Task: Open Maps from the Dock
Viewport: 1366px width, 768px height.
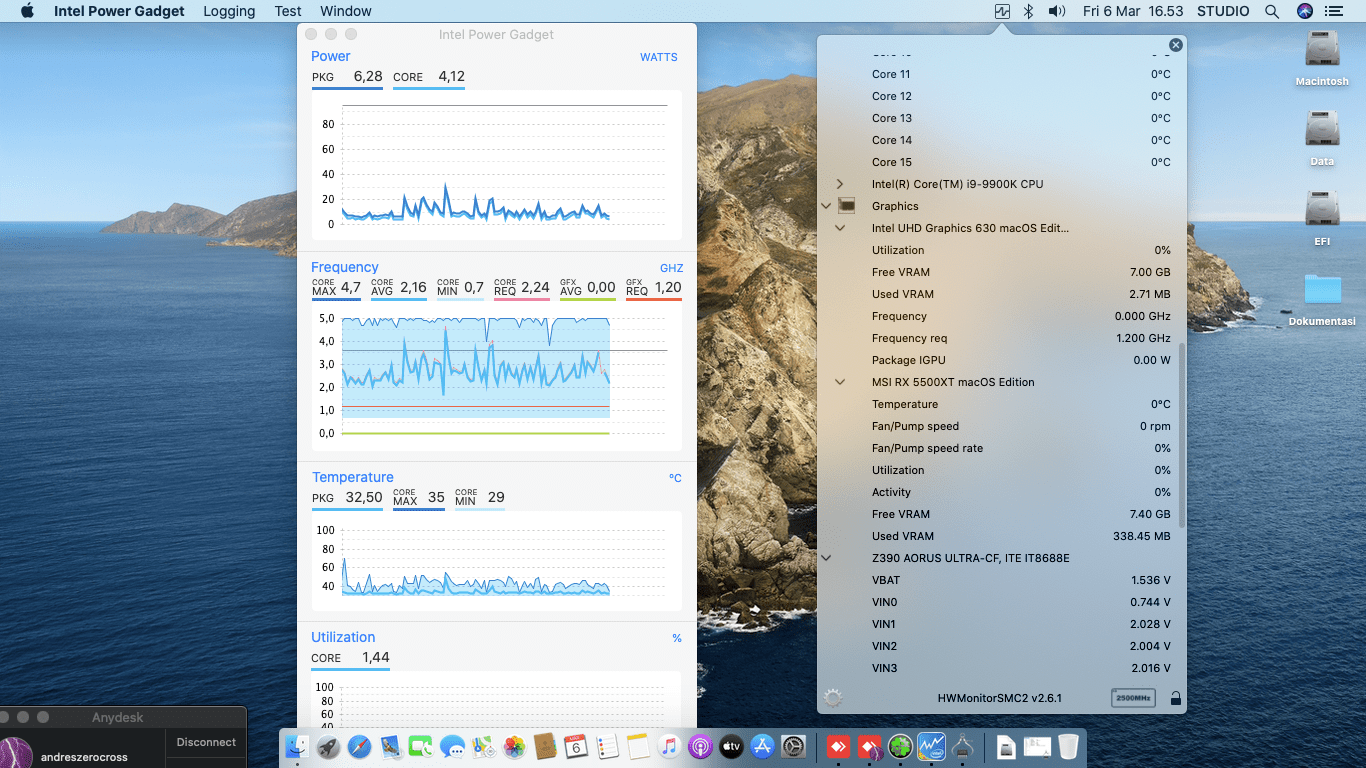Action: (x=483, y=746)
